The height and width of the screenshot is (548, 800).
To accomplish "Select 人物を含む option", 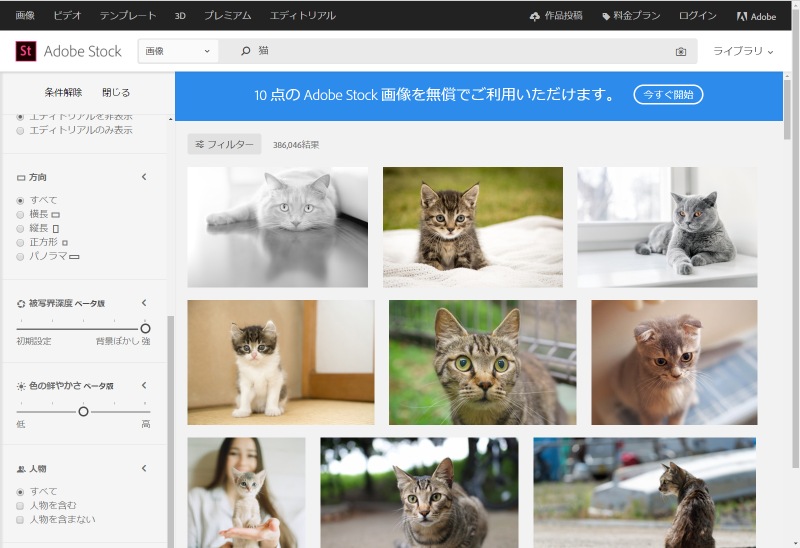I will click(x=20, y=506).
